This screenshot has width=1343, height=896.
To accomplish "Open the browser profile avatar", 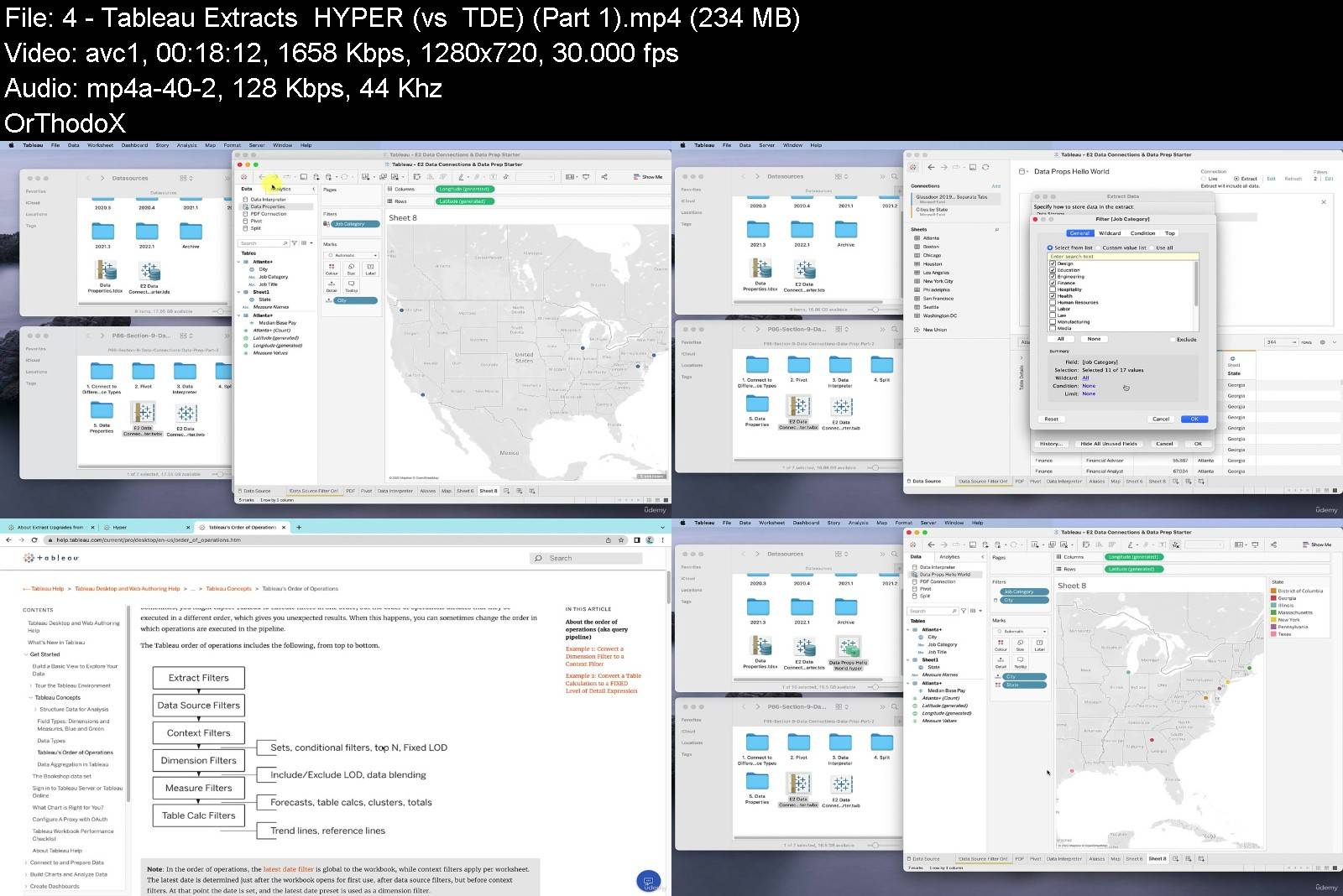I will click(650, 540).
